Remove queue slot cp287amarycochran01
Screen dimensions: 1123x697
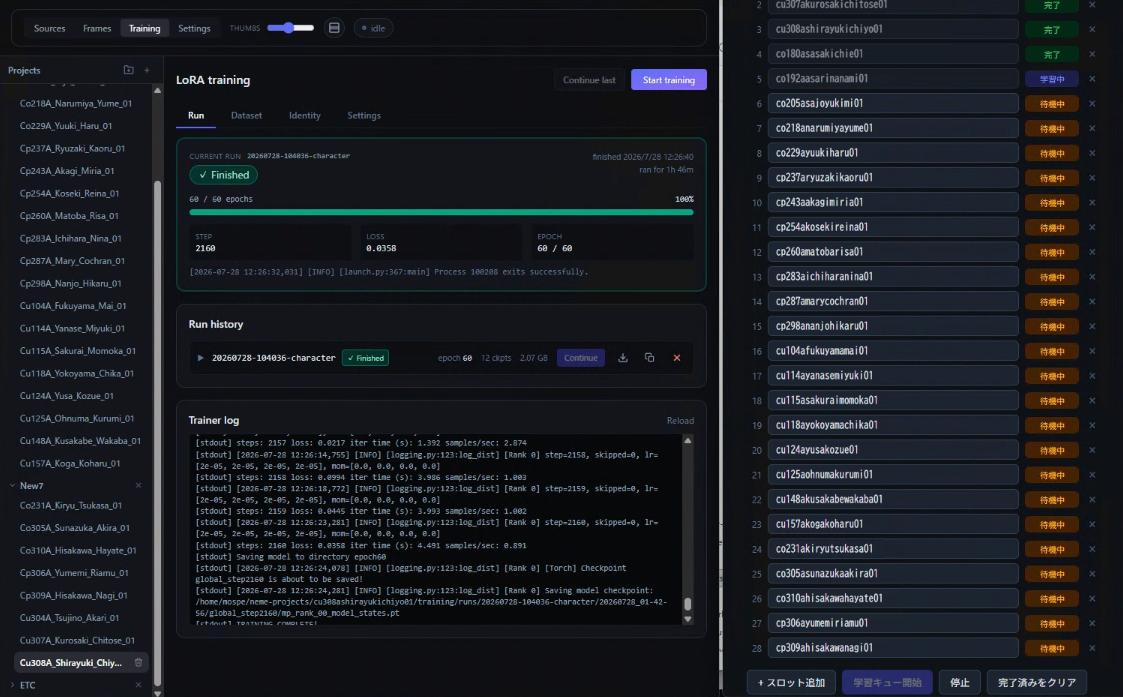(x=1091, y=302)
